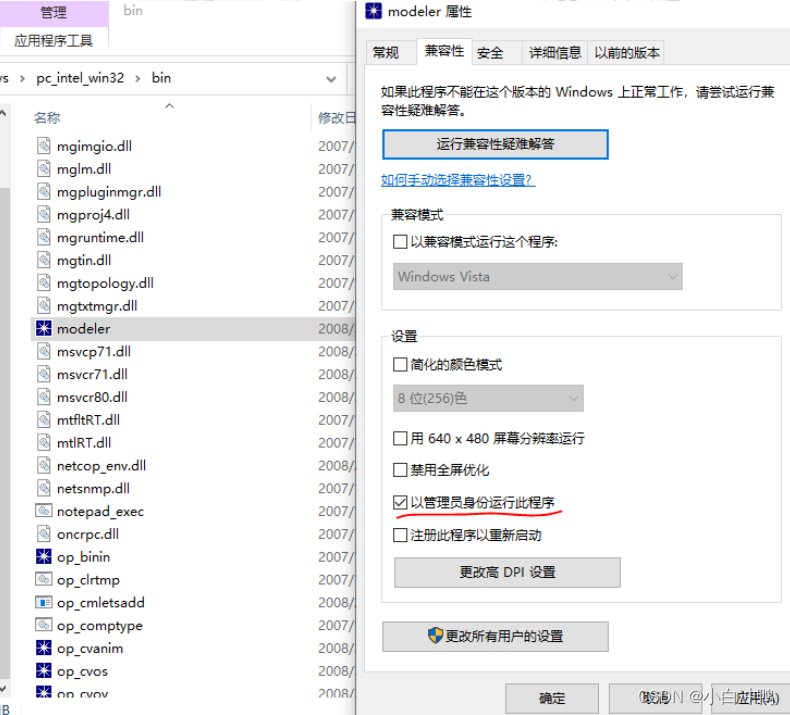Select the mgtopology.dll file name
The image size is (790, 715).
coord(105,283)
